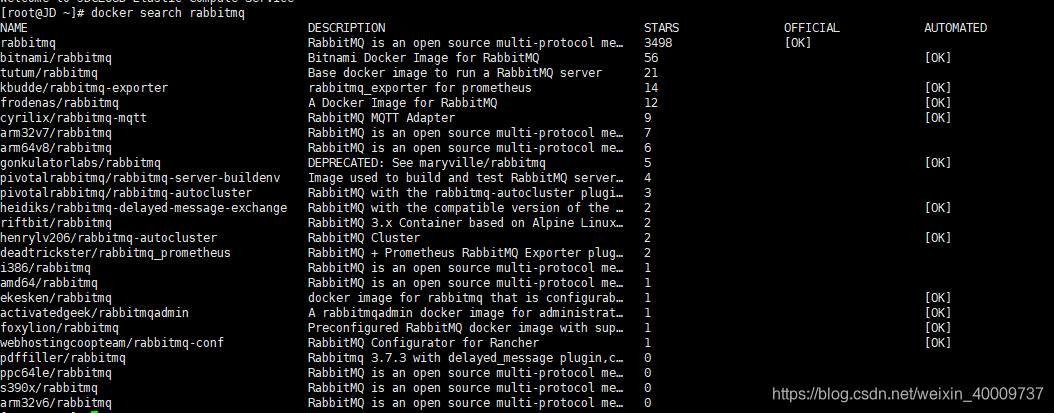Select tutum/rabbitmq image name

[x=48, y=73]
